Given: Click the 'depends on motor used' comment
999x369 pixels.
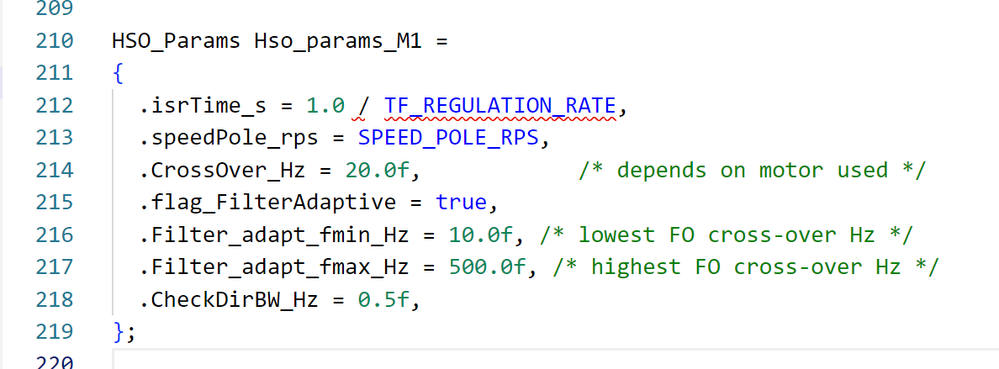Looking at the screenshot, I should pyautogui.click(x=752, y=171).
